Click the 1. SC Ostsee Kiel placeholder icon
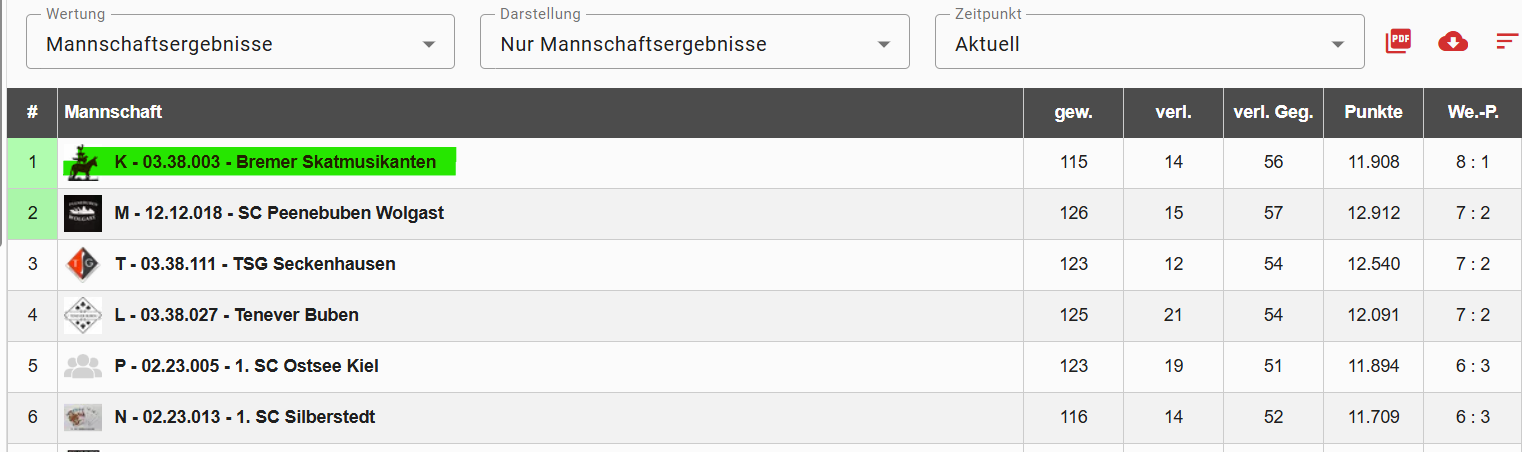1522x452 pixels. pyautogui.click(x=83, y=366)
